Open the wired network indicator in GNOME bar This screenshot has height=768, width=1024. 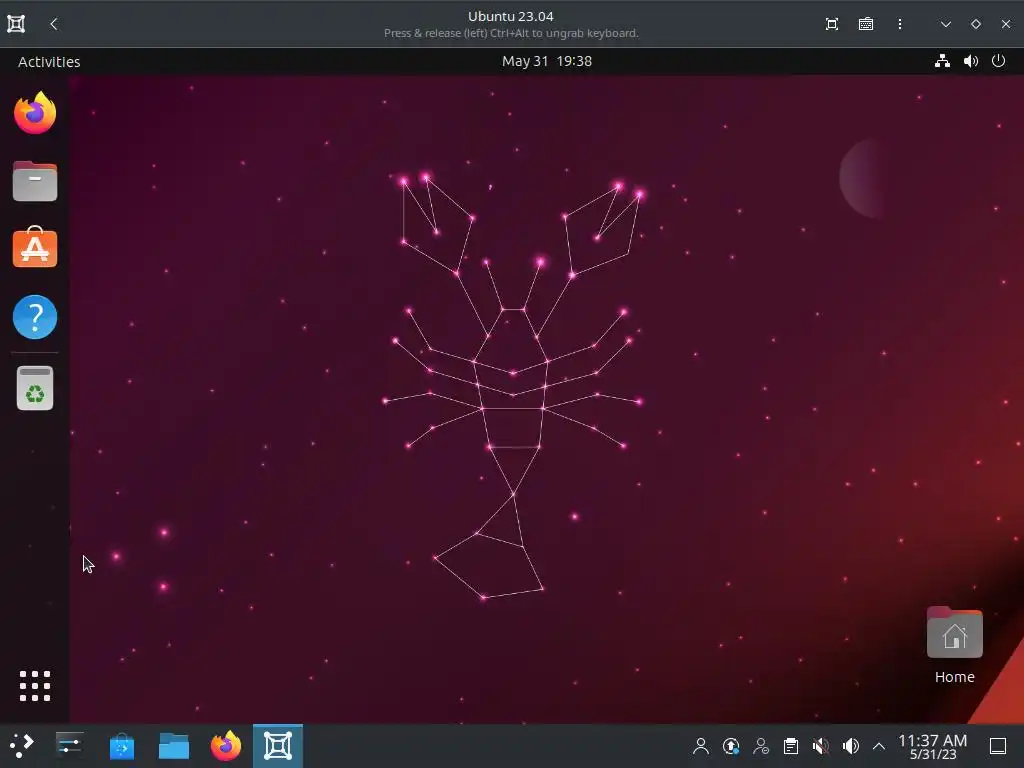pyautogui.click(x=942, y=61)
